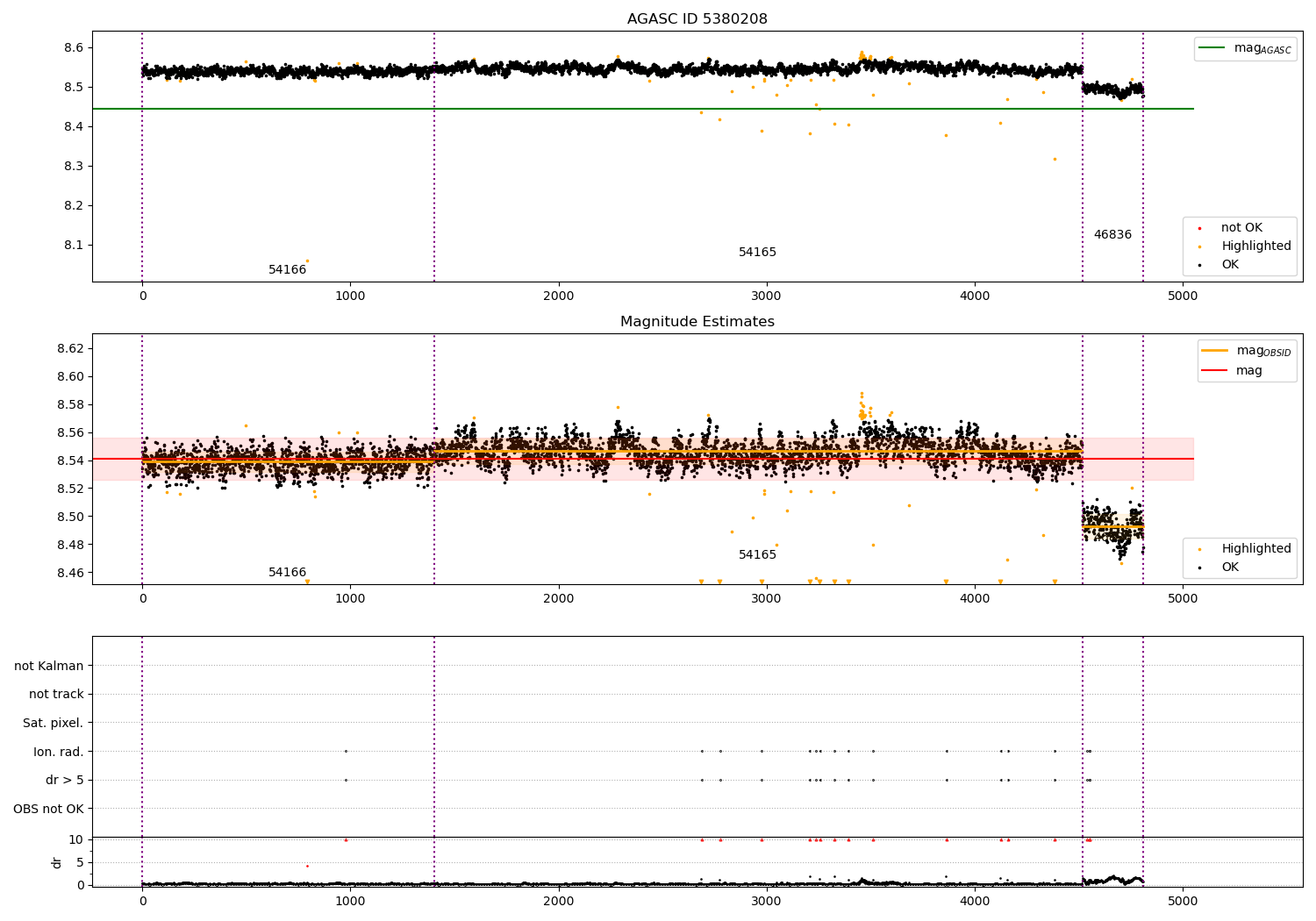Click label 54165 in top plot

tap(757, 253)
